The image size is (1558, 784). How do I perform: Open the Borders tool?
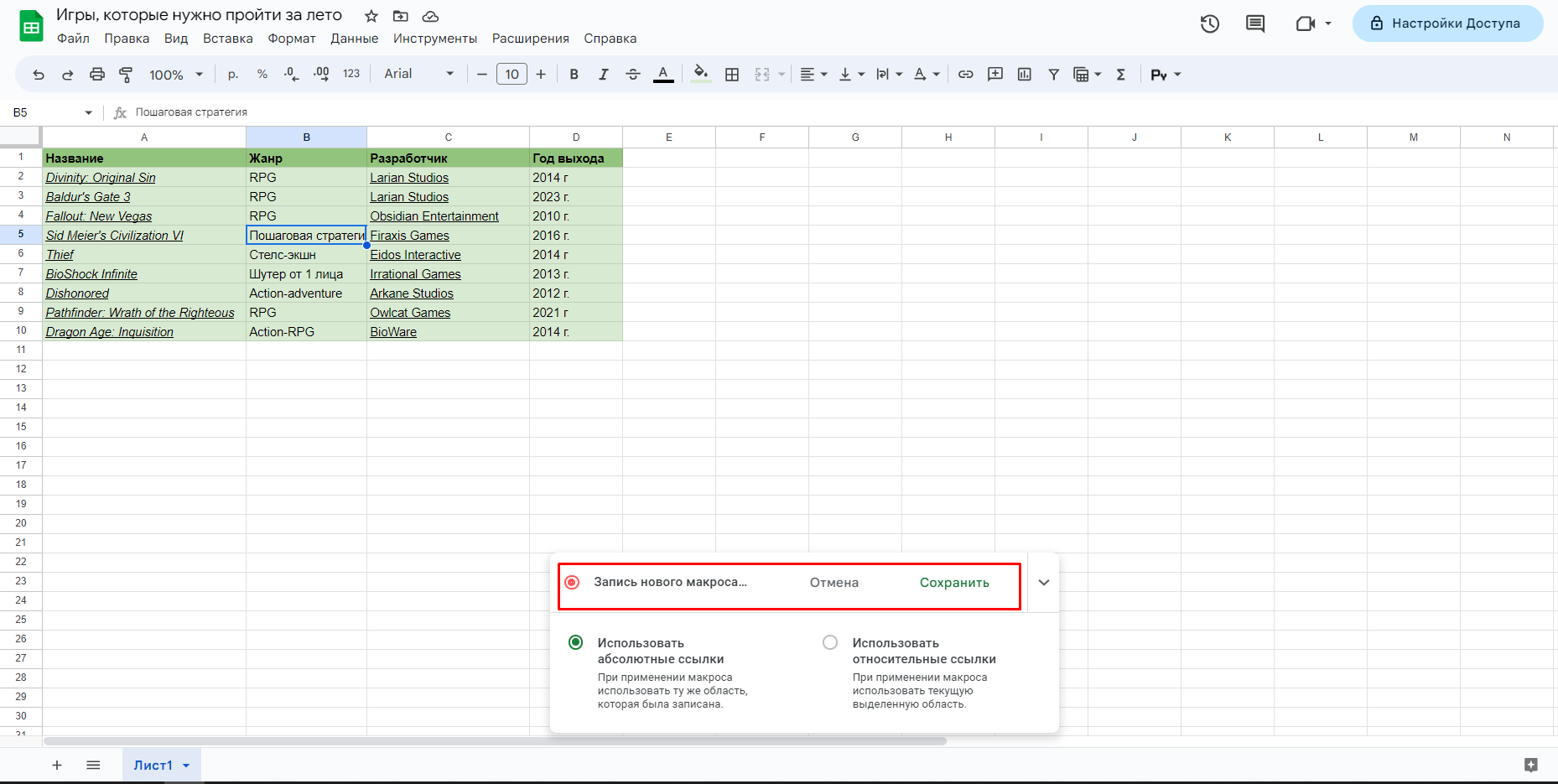(x=732, y=75)
